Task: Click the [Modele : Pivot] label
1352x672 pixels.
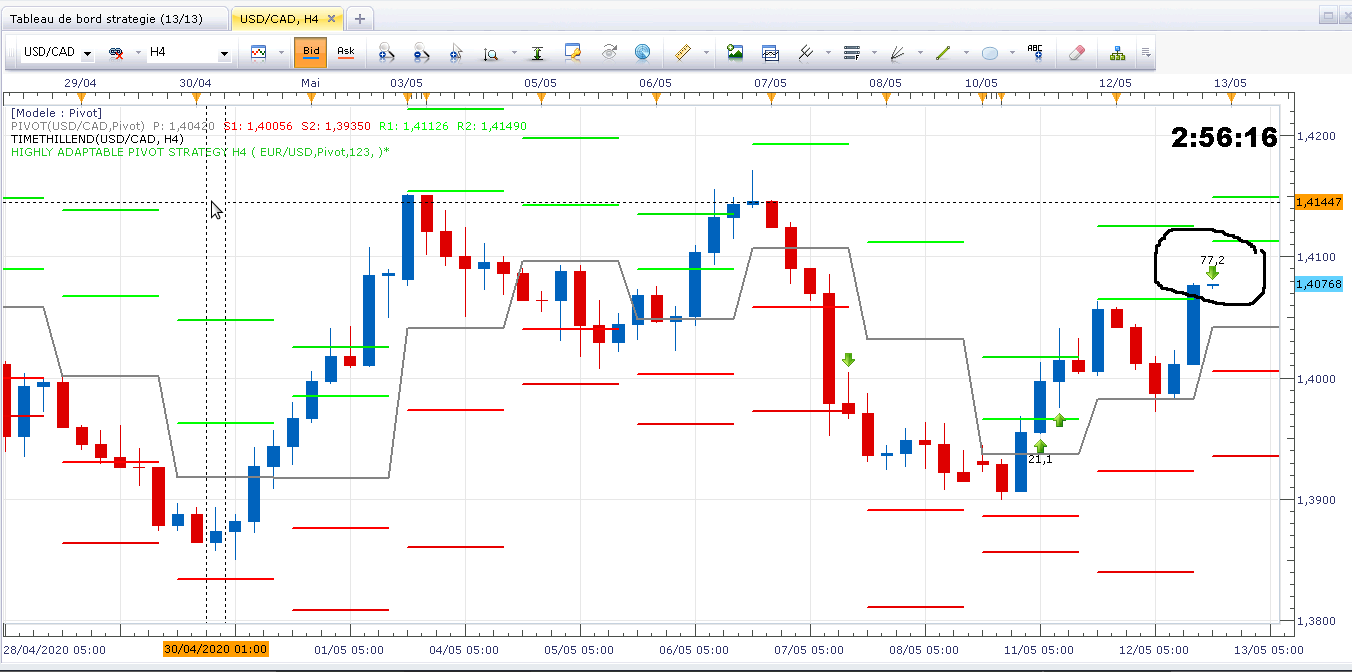Action: [x=56, y=113]
